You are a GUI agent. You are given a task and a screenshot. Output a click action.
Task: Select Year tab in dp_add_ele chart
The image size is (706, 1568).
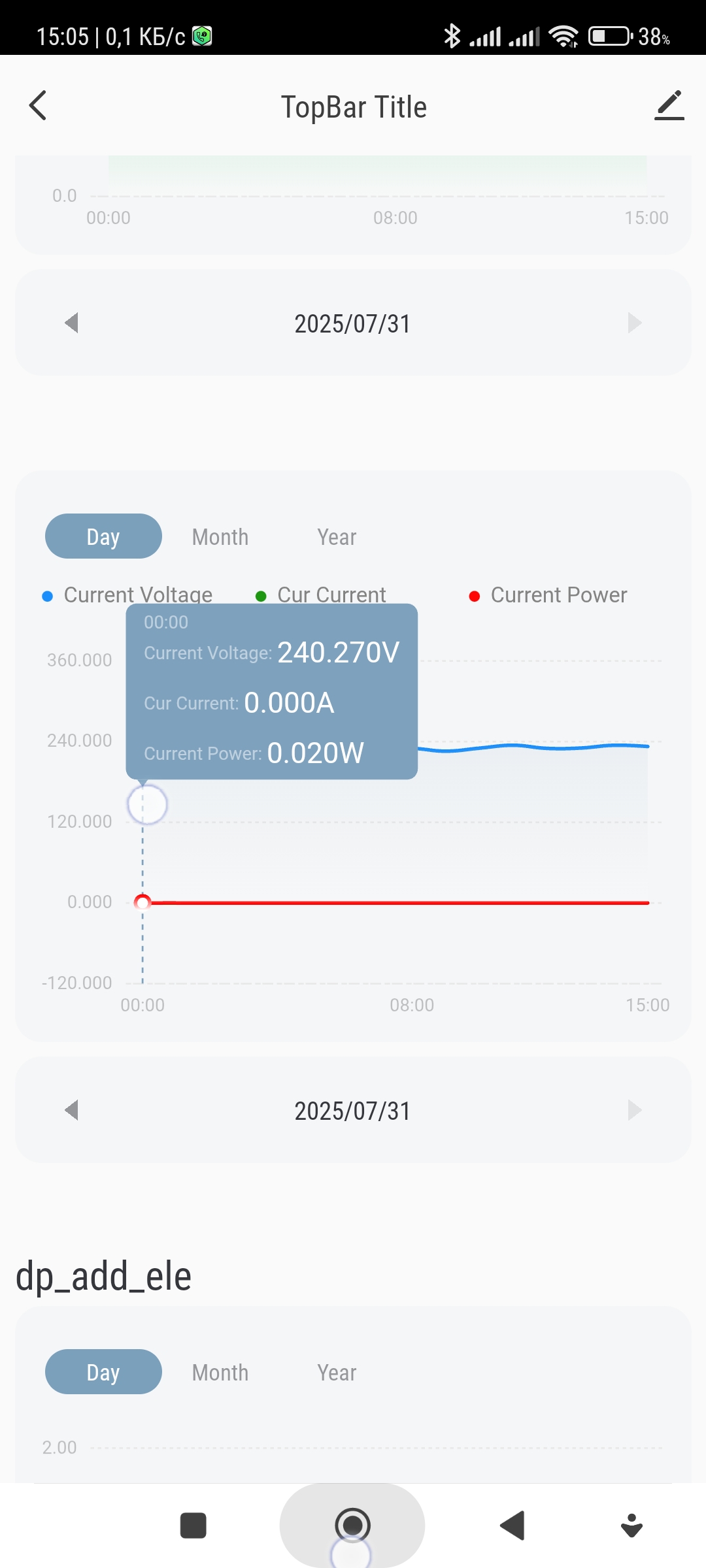(337, 1373)
